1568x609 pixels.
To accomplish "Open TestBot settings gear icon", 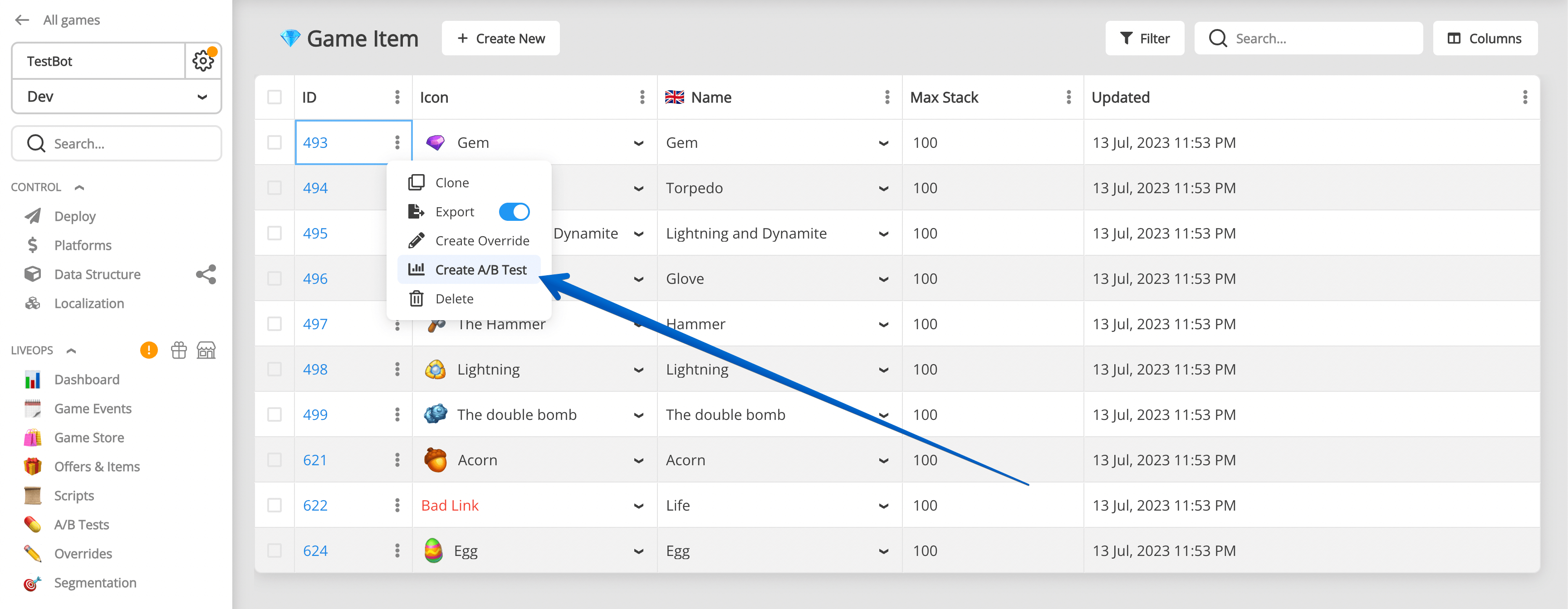I will pos(203,61).
